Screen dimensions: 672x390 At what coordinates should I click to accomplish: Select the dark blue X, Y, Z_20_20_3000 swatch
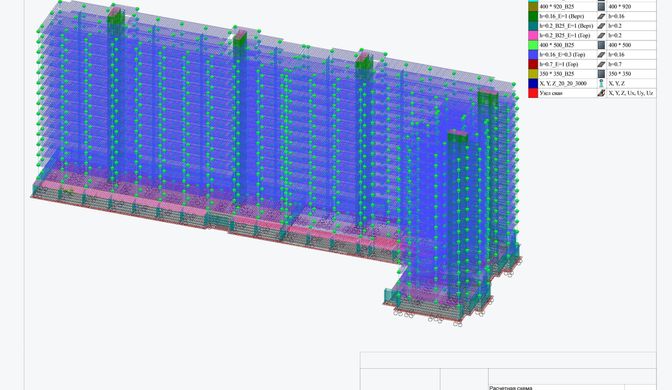pos(533,84)
